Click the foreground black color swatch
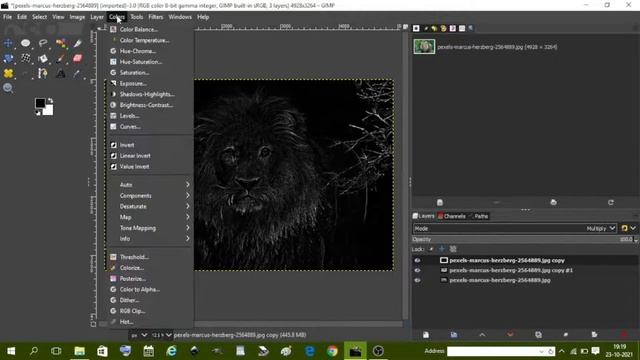Viewport: 640px width, 360px height. pos(40,103)
